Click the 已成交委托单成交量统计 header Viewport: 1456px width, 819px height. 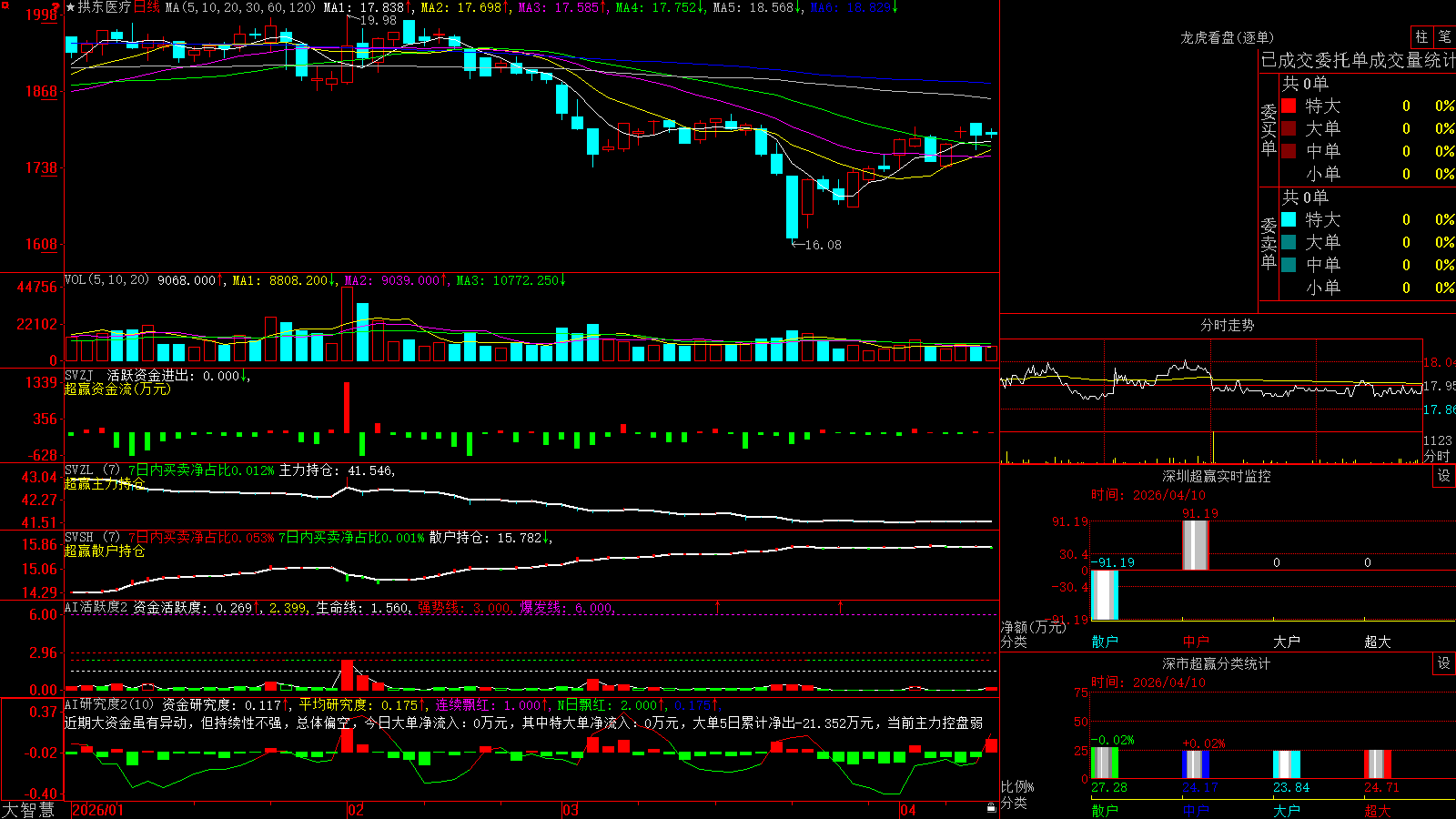(x=1358, y=60)
